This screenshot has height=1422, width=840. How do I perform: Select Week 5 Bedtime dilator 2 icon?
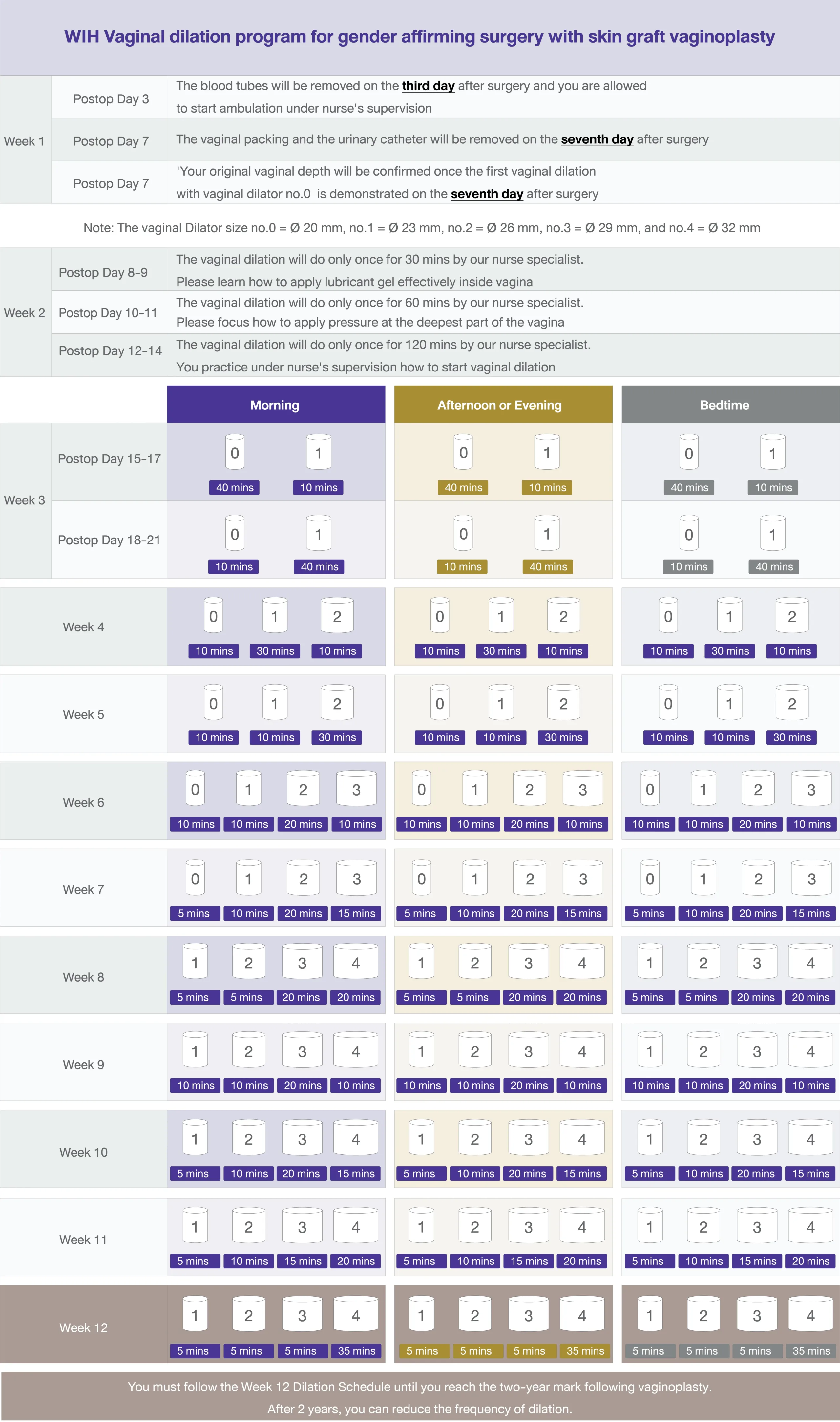(x=792, y=702)
